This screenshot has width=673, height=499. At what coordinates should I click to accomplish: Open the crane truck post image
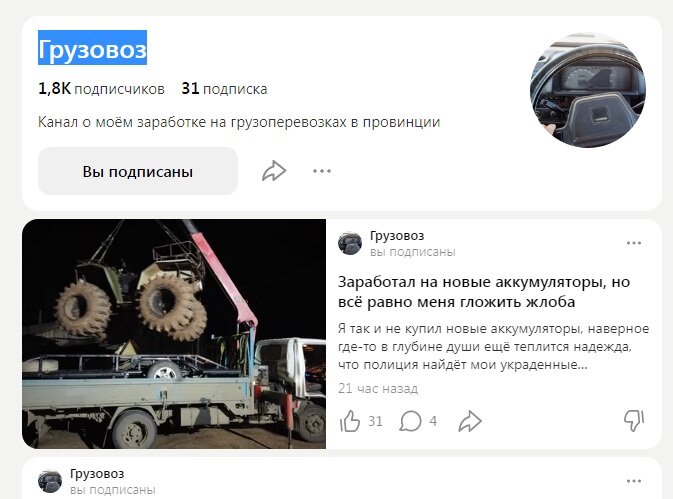(x=174, y=334)
